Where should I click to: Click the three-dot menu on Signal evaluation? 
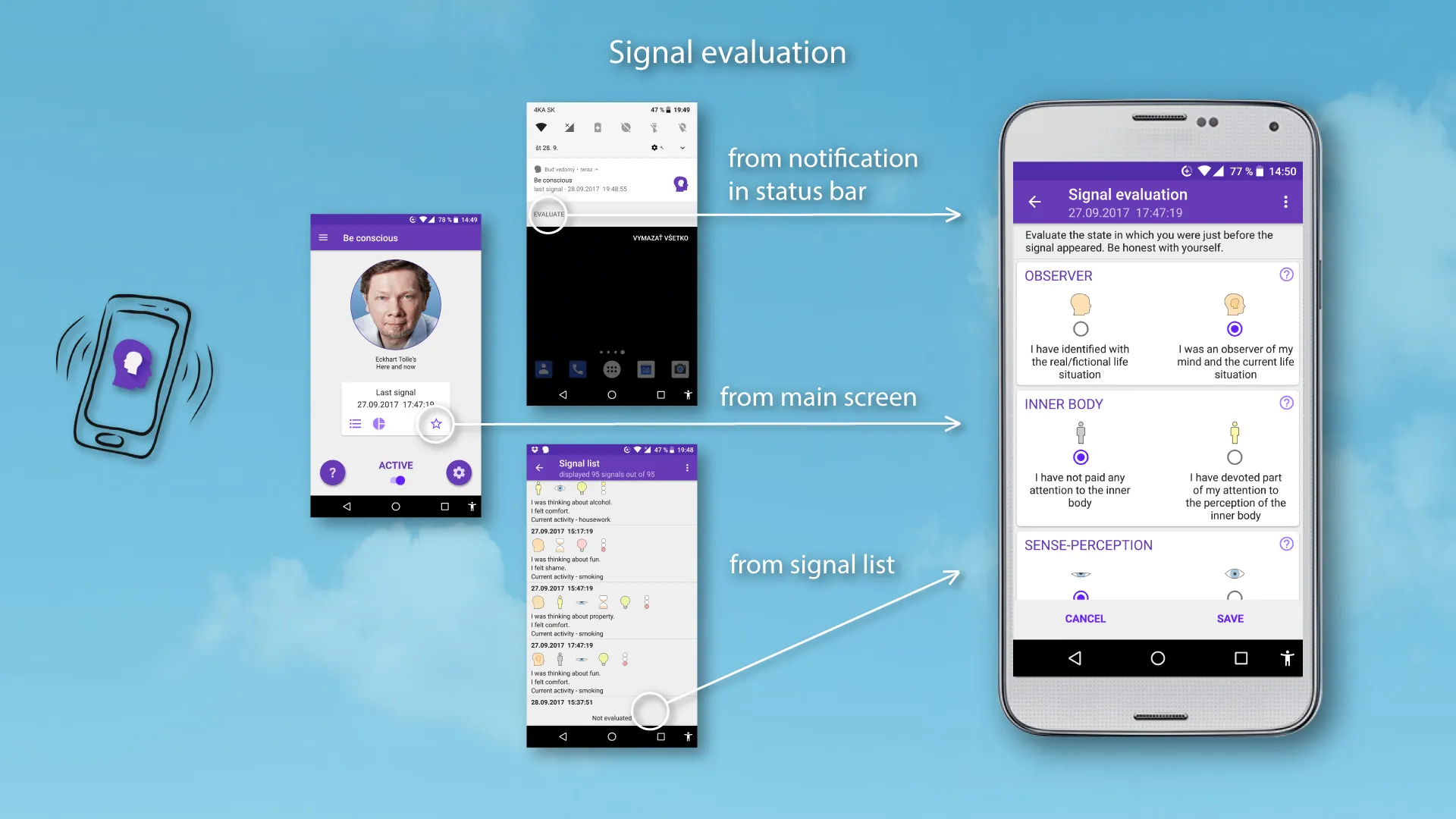click(1285, 201)
